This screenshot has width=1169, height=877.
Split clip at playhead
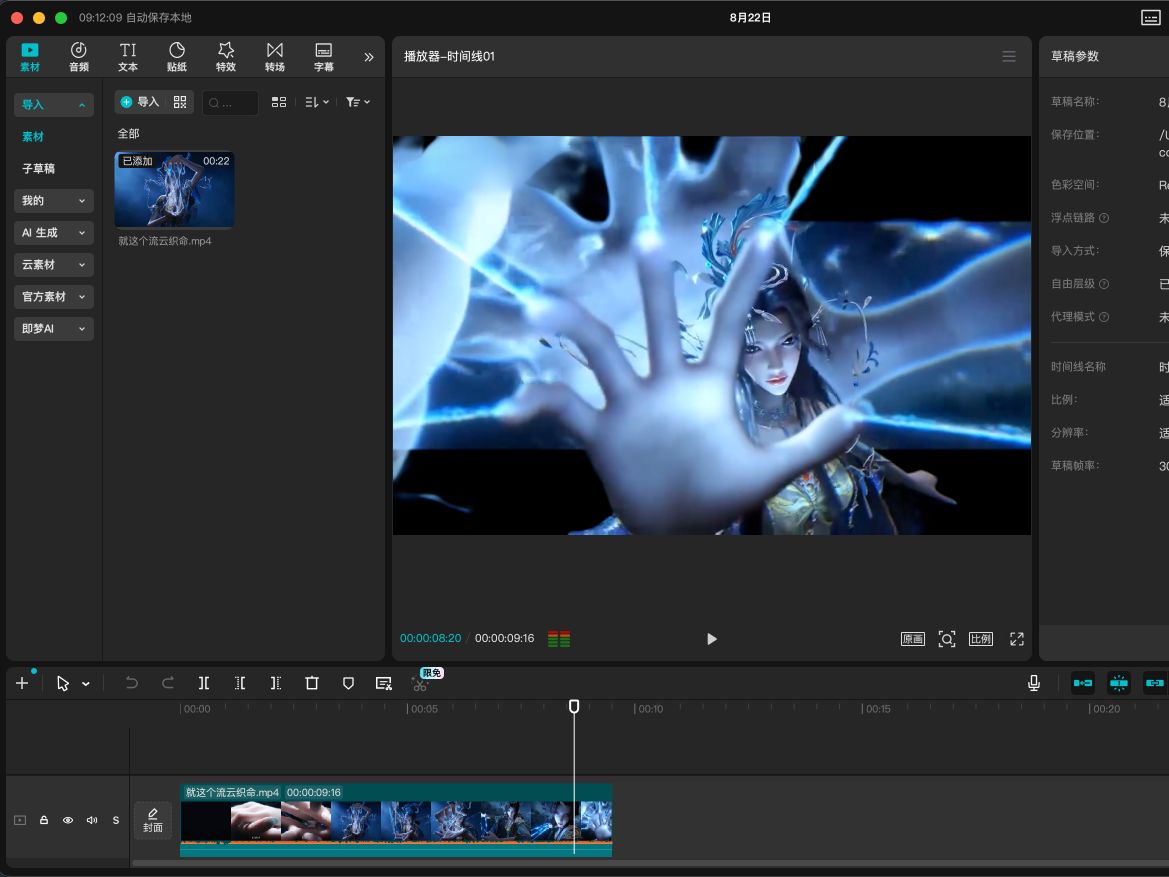click(x=204, y=683)
